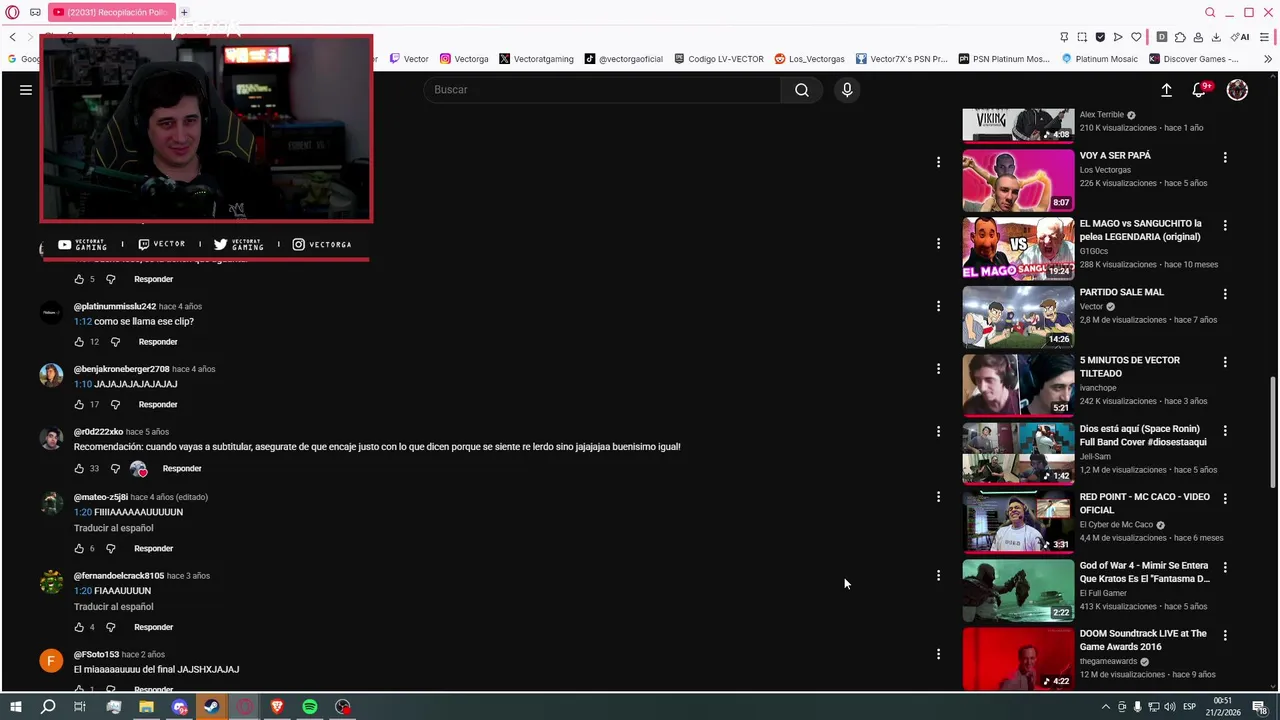Open options menu for @benjakroneberger2708 comment
Viewport: 1280px width, 720px height.
click(x=938, y=369)
